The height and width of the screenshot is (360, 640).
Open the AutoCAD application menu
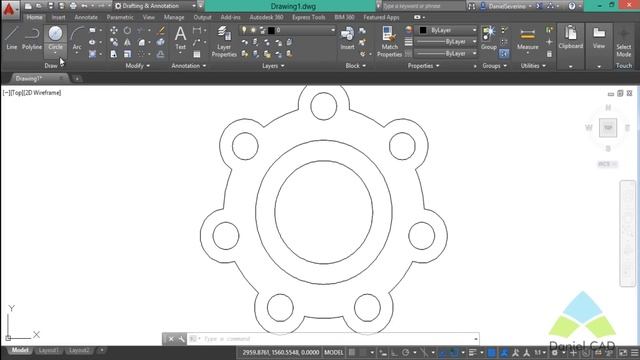[10, 9]
